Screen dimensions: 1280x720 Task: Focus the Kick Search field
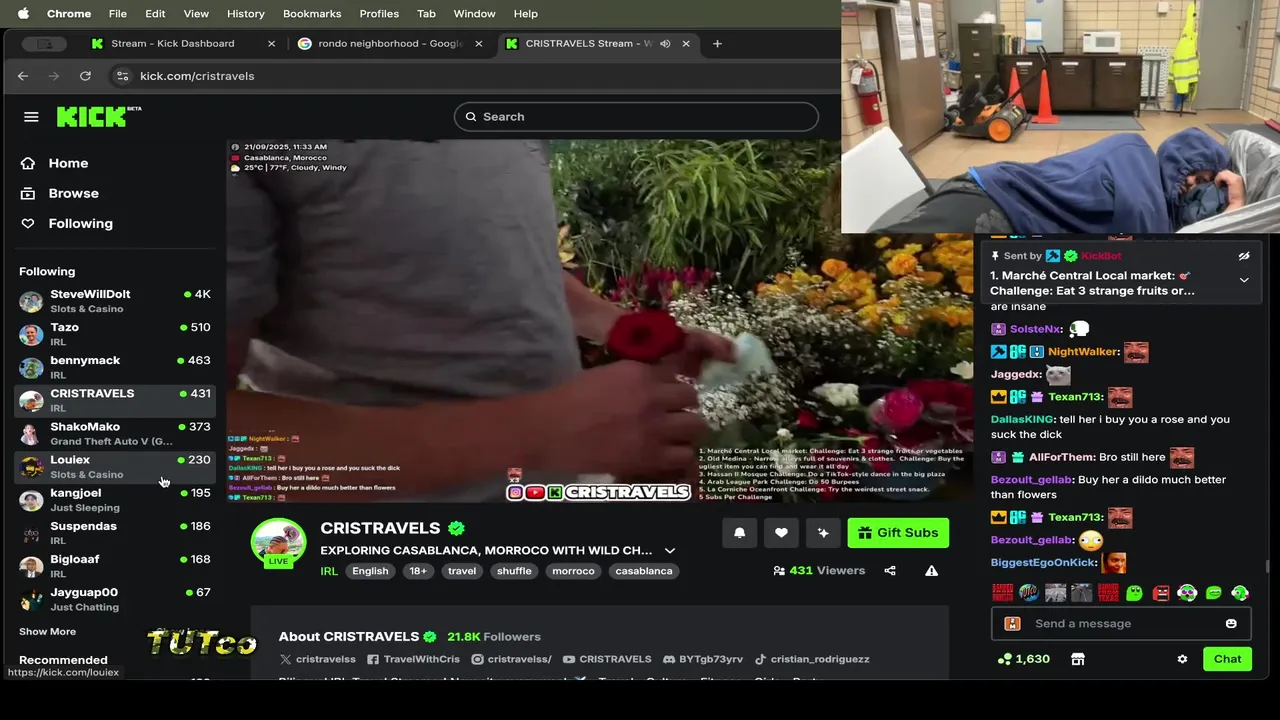click(636, 117)
